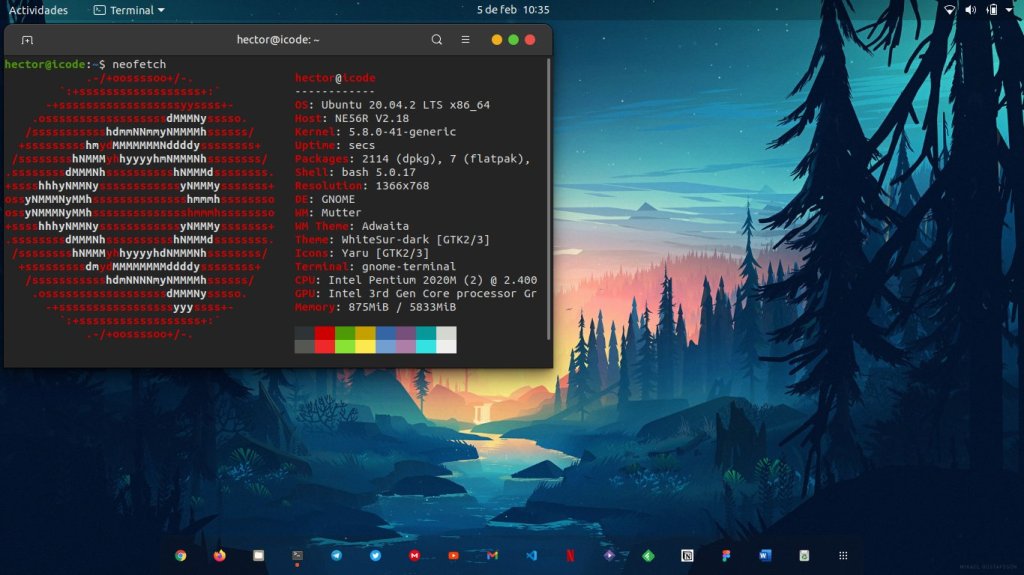Open Netflix from the dock
This screenshot has height=575, width=1024.
pos(570,555)
